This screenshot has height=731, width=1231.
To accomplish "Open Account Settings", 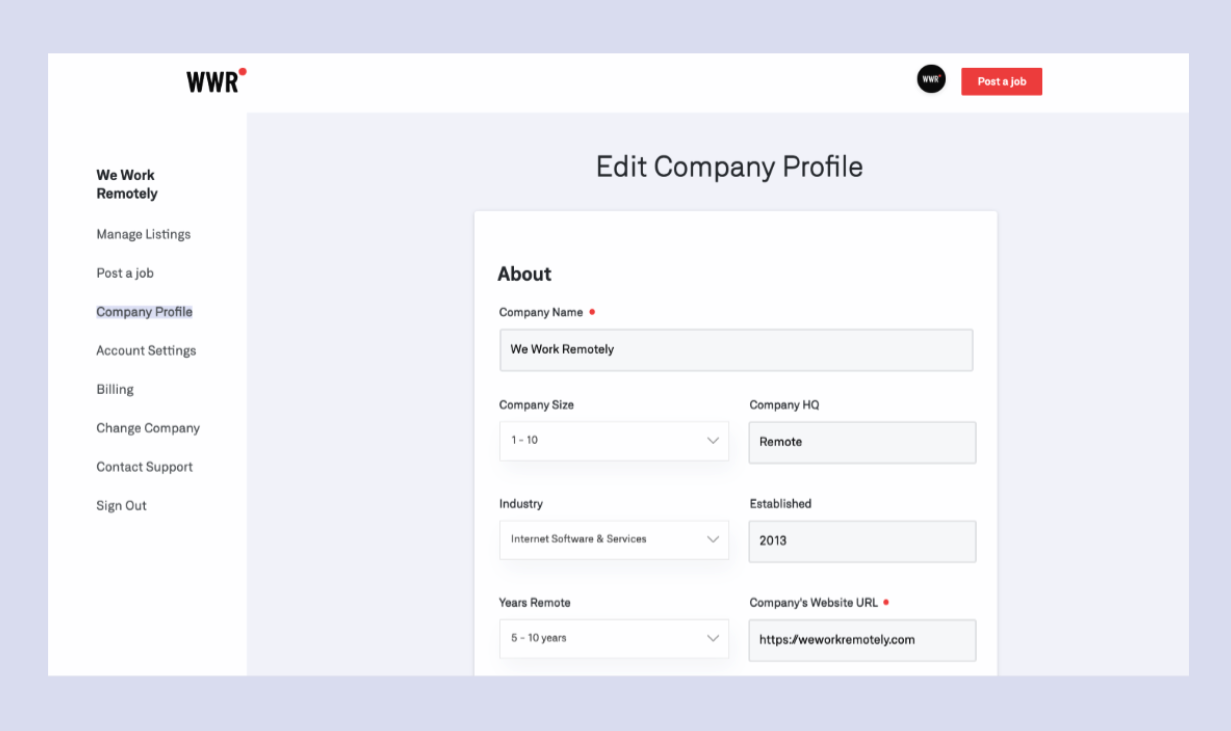I will click(146, 350).
